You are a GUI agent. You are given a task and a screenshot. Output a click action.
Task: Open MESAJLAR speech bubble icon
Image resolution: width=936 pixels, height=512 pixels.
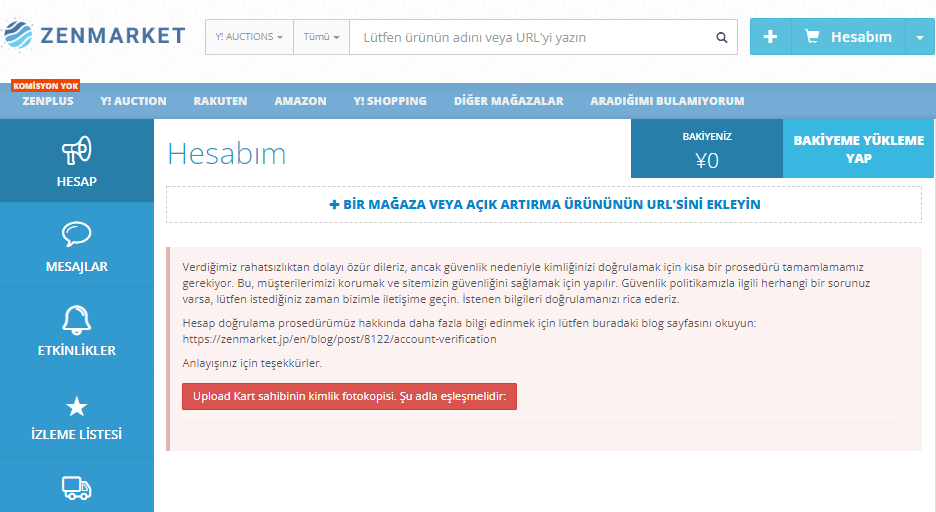[x=76, y=234]
